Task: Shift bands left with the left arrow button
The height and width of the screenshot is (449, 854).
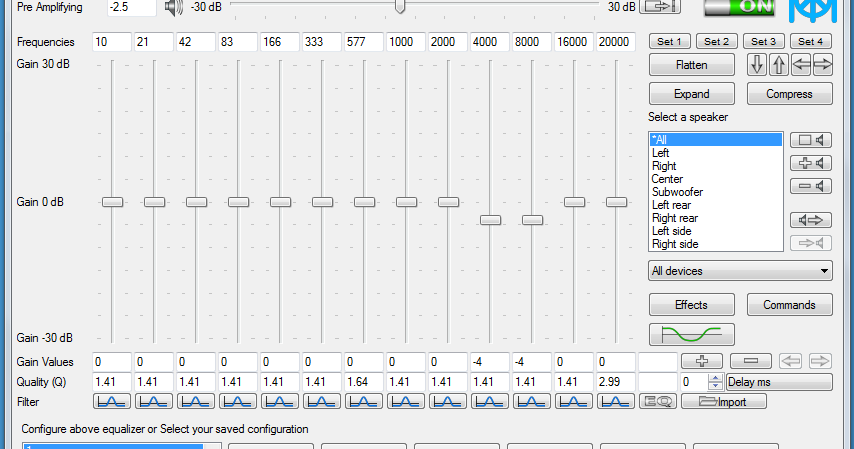Action: [801, 65]
